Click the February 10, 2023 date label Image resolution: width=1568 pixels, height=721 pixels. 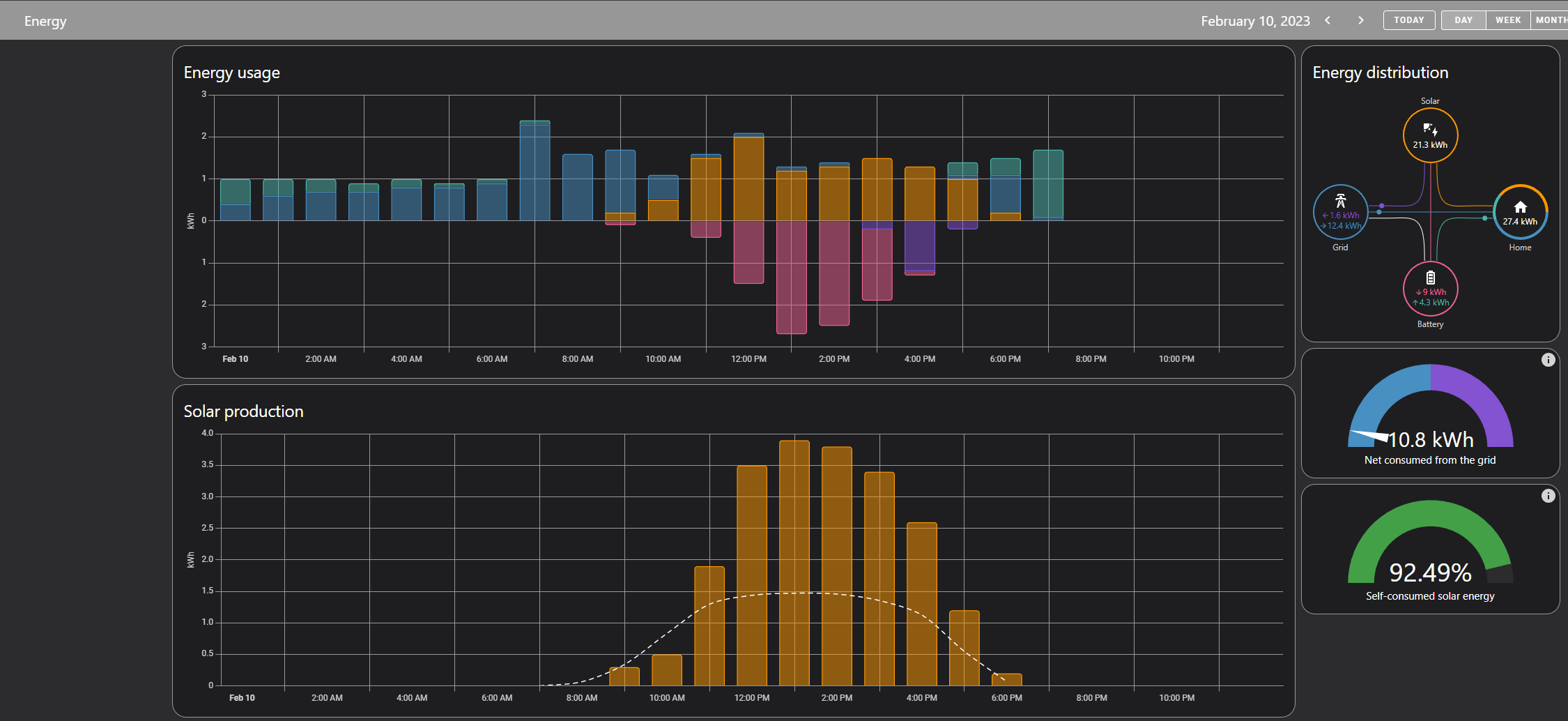(1254, 21)
